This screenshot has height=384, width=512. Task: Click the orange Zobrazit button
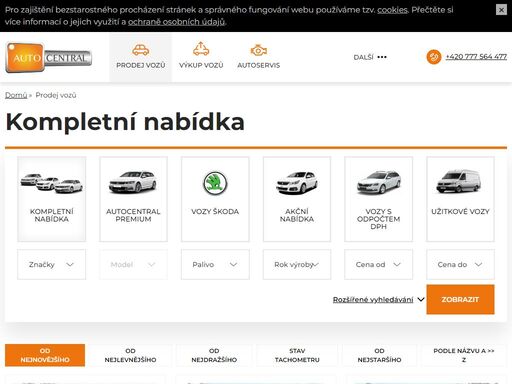[460, 299]
